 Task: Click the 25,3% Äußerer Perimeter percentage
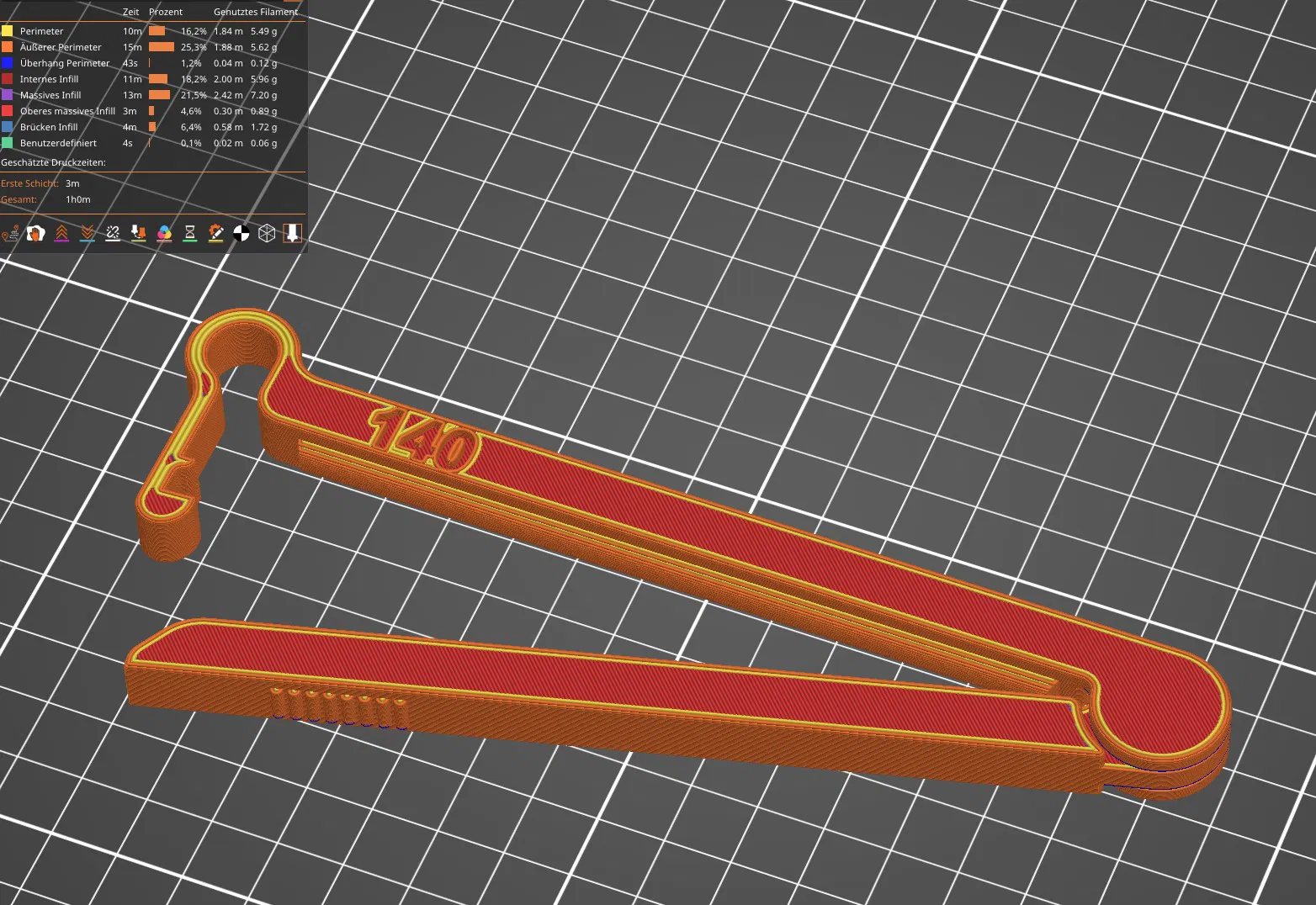[x=194, y=47]
